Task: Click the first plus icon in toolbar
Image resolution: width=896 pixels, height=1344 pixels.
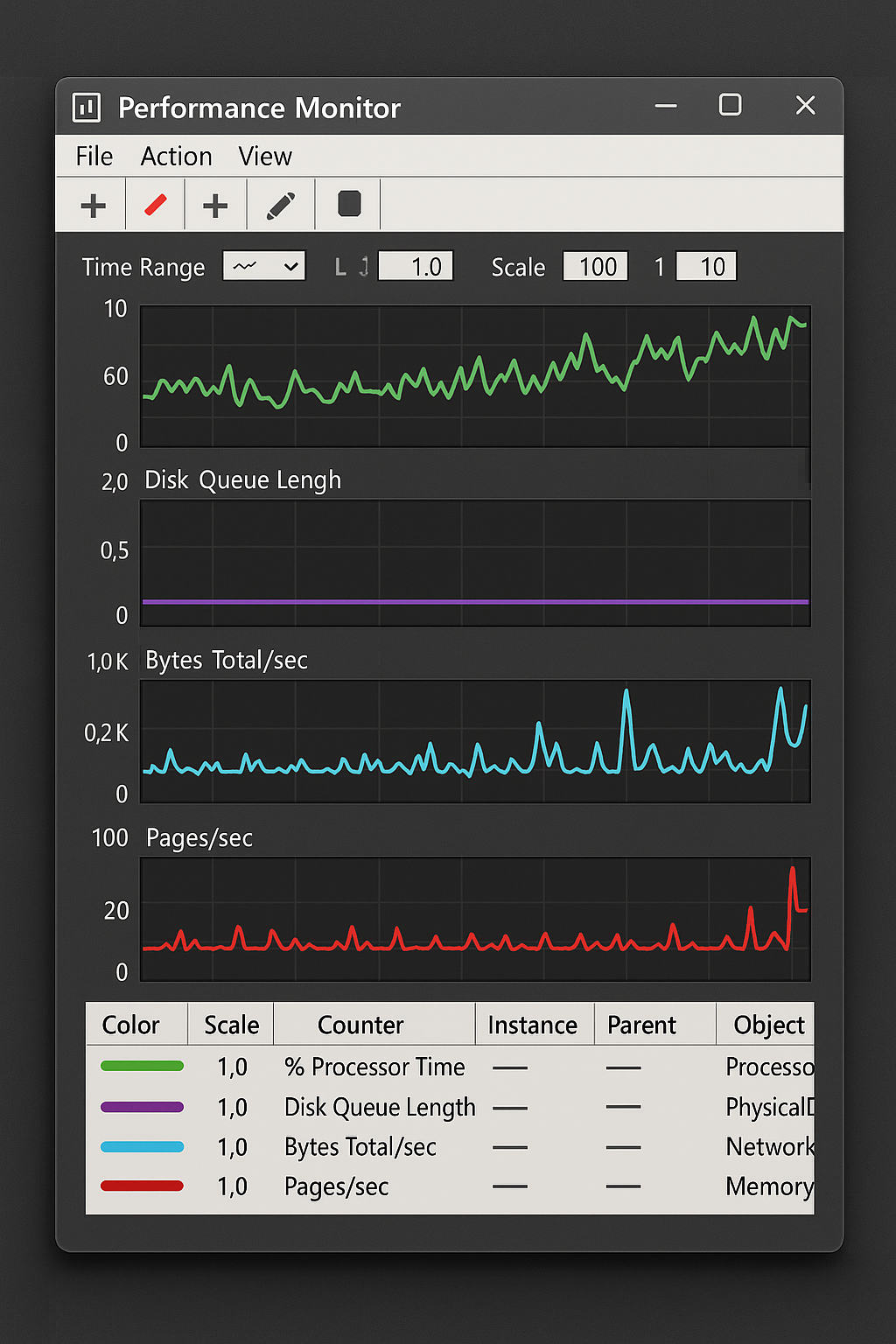Action: [x=93, y=206]
